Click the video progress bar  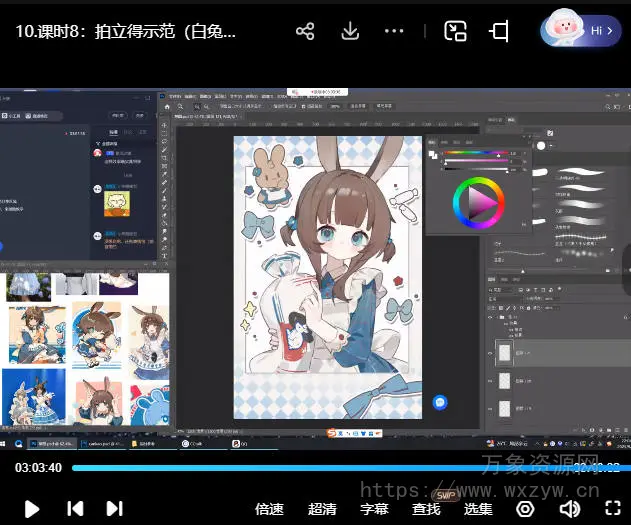(x=300, y=467)
